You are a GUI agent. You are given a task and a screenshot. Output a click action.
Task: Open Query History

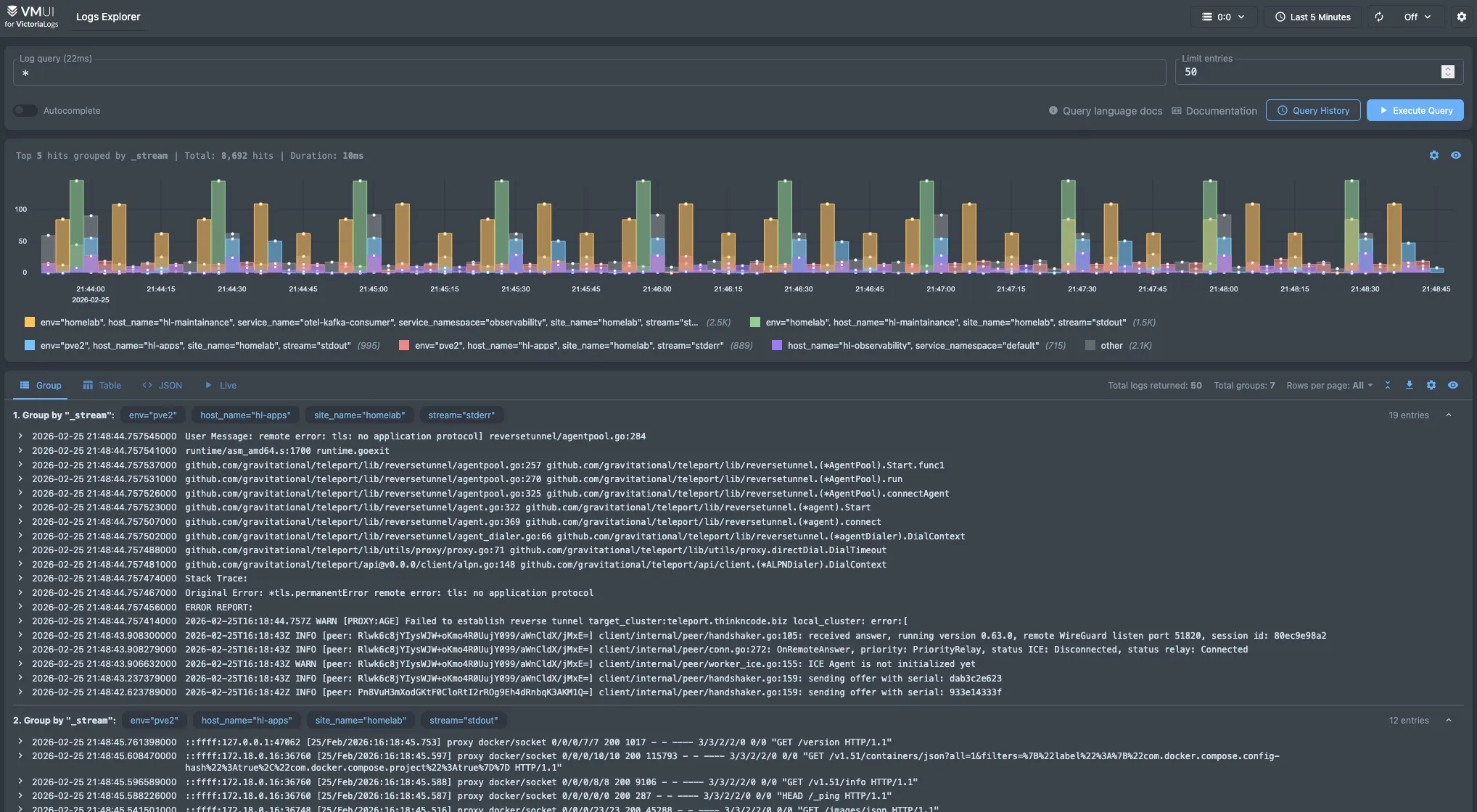(1312, 110)
